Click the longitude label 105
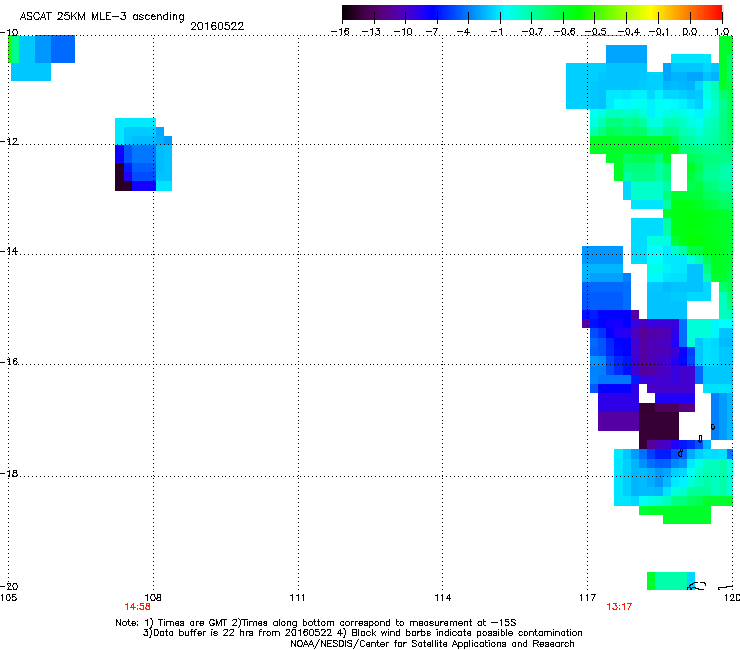 [x=8, y=598]
